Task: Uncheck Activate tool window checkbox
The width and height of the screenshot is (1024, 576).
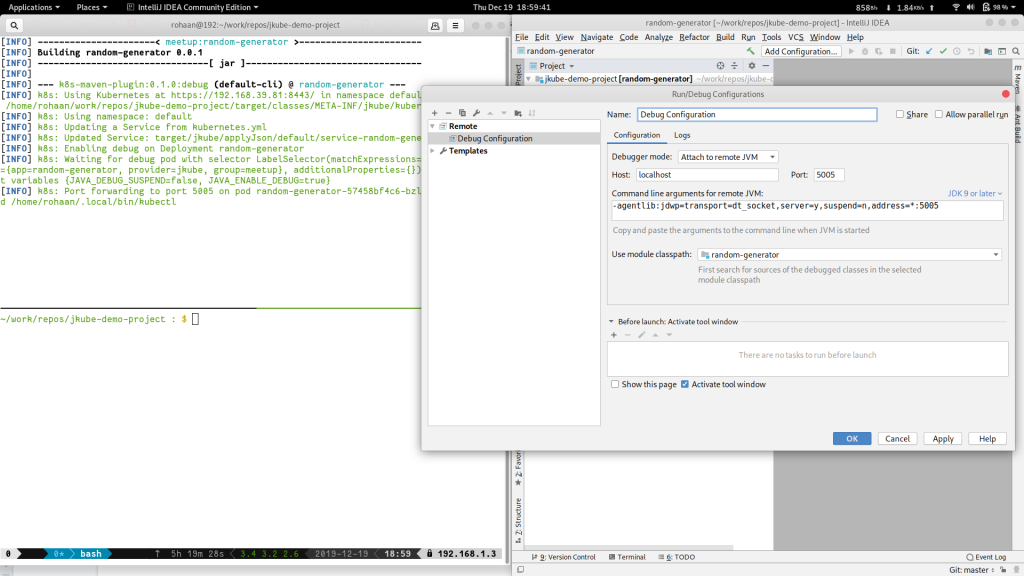Action: 685,384
